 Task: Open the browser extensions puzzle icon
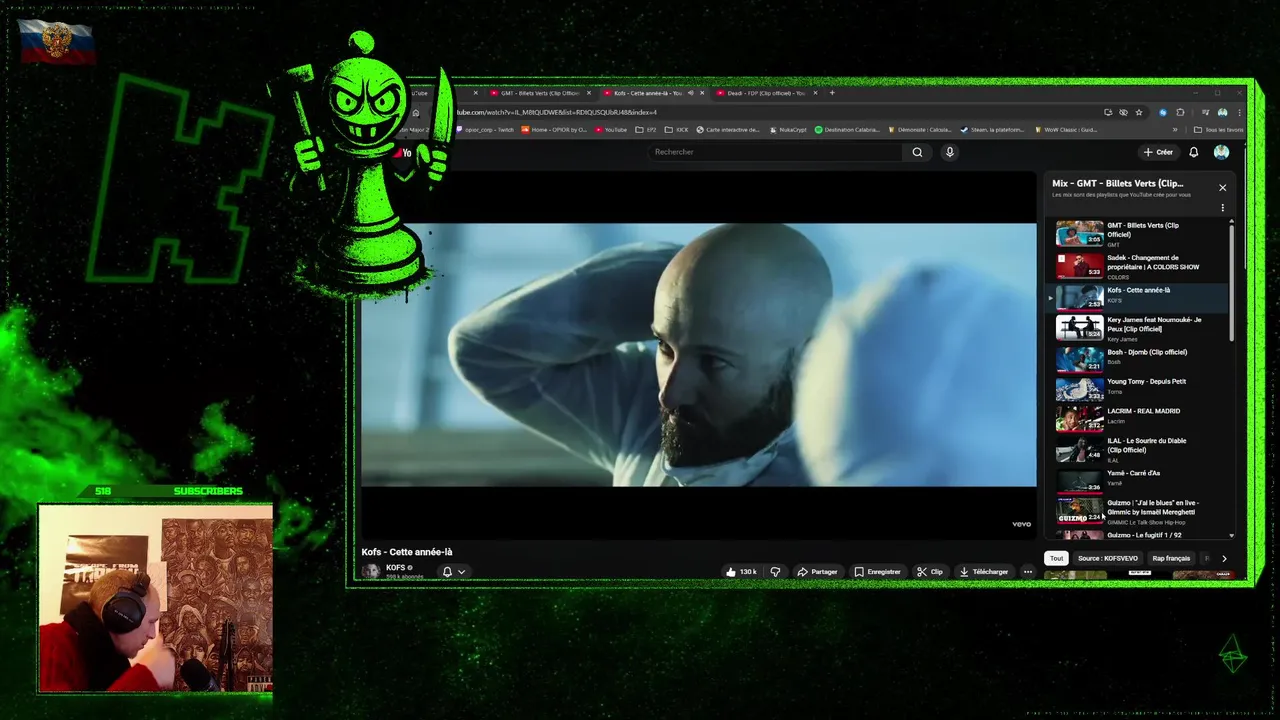coord(1180,112)
